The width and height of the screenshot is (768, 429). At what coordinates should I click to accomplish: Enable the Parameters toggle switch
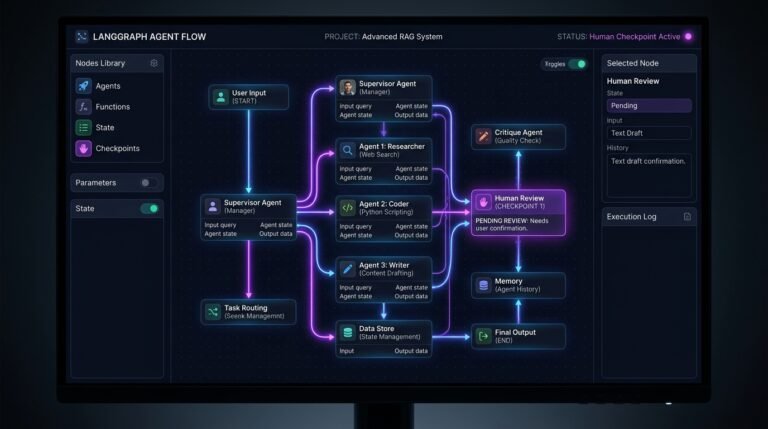149,183
